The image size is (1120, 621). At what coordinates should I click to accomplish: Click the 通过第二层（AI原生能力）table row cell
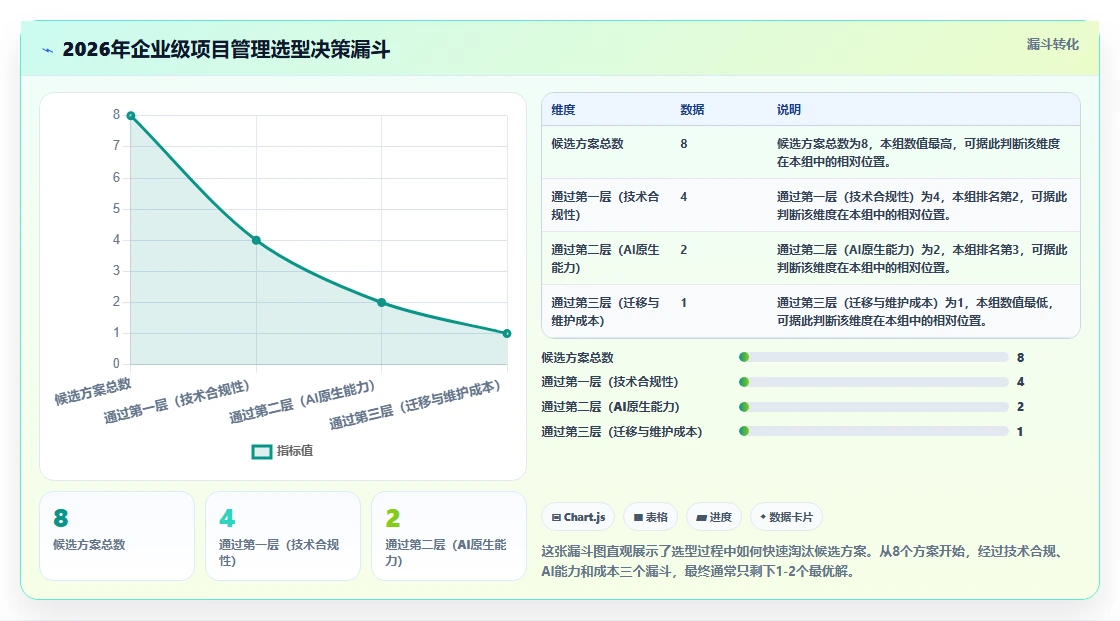(x=606, y=258)
